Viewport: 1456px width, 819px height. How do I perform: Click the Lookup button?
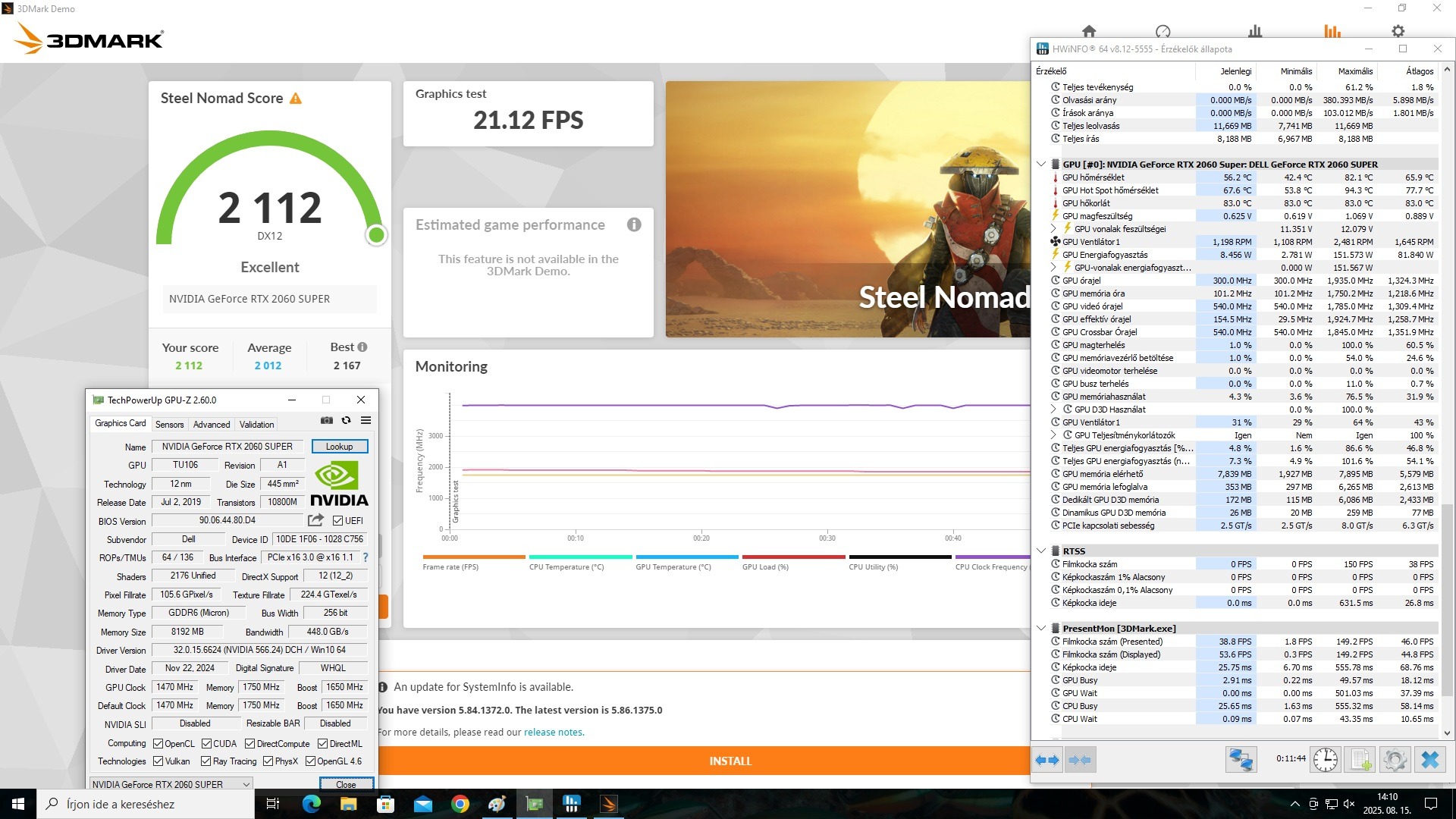pyautogui.click(x=339, y=447)
